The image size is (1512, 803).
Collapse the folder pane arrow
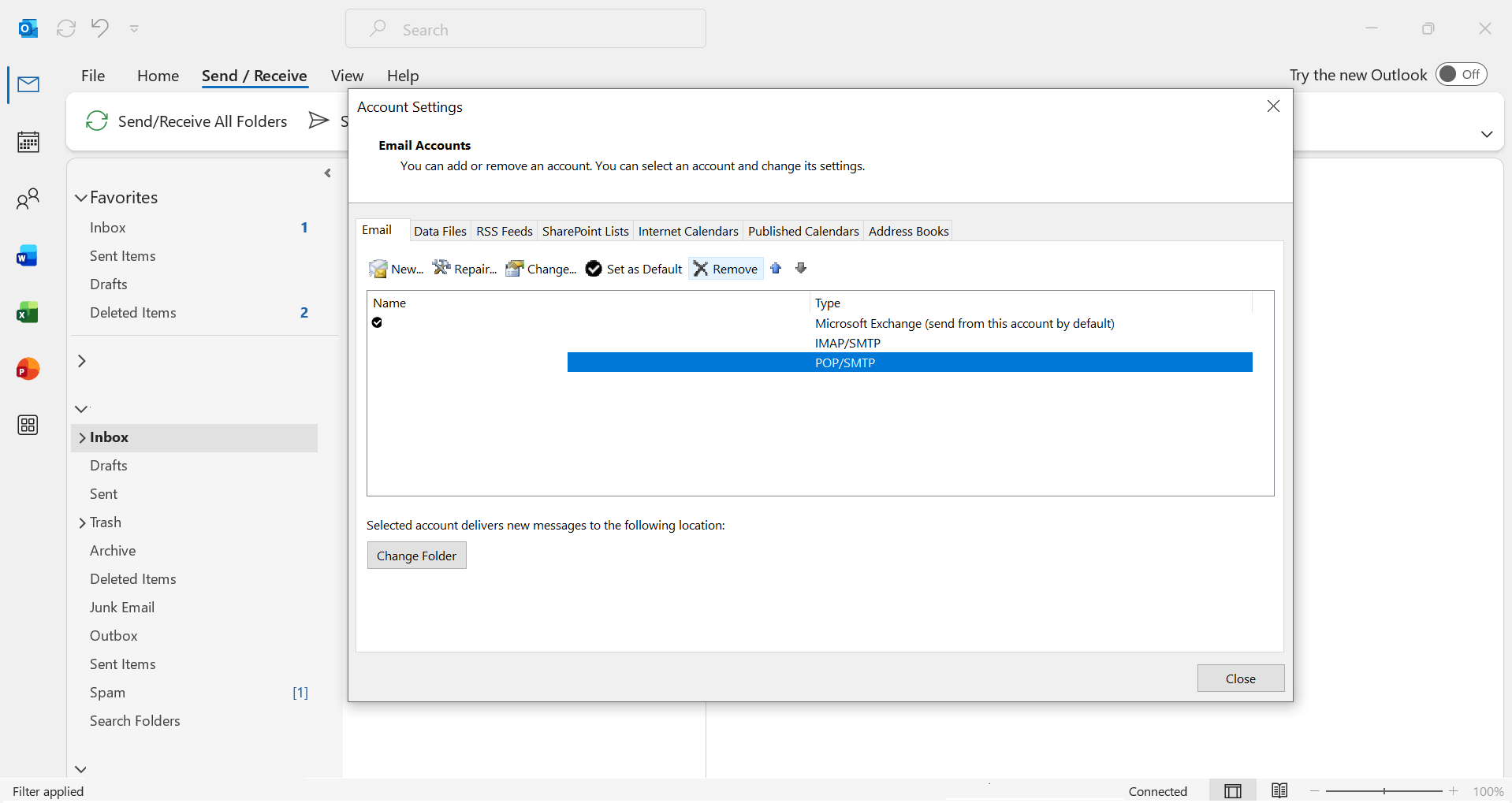[328, 173]
